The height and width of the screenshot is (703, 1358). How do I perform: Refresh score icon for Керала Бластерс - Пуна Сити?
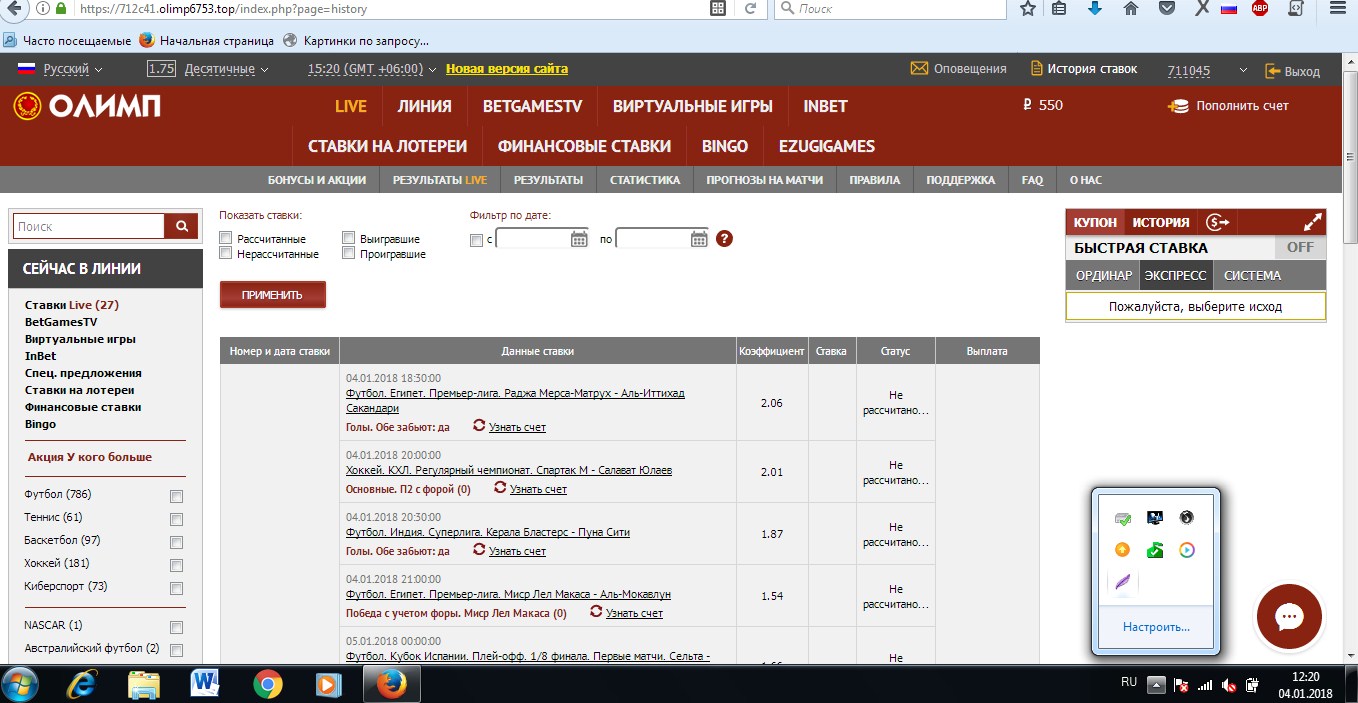tap(479, 549)
